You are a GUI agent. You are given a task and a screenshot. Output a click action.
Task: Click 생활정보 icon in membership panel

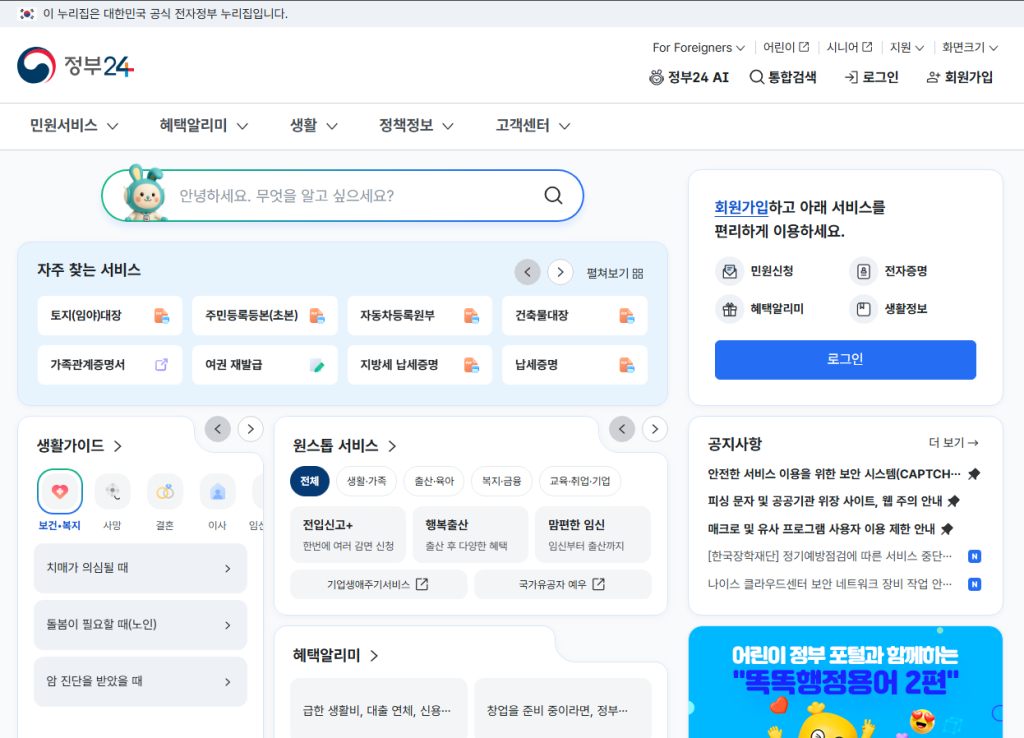[863, 309]
